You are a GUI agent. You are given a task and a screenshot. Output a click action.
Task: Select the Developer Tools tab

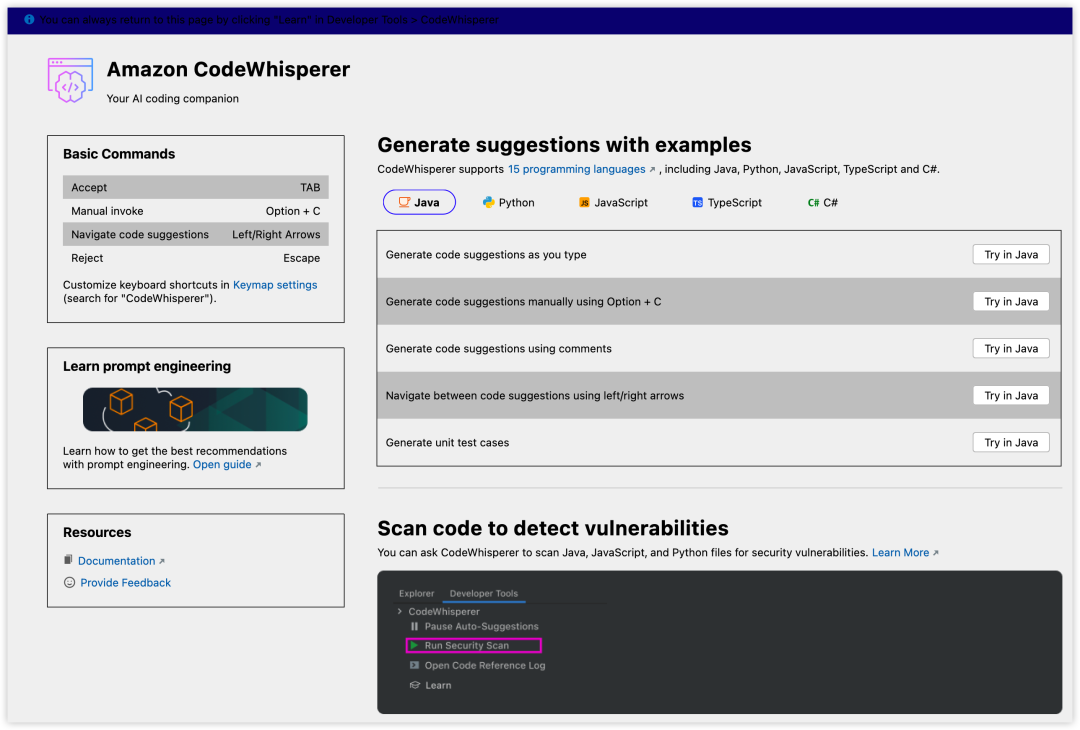pos(484,594)
